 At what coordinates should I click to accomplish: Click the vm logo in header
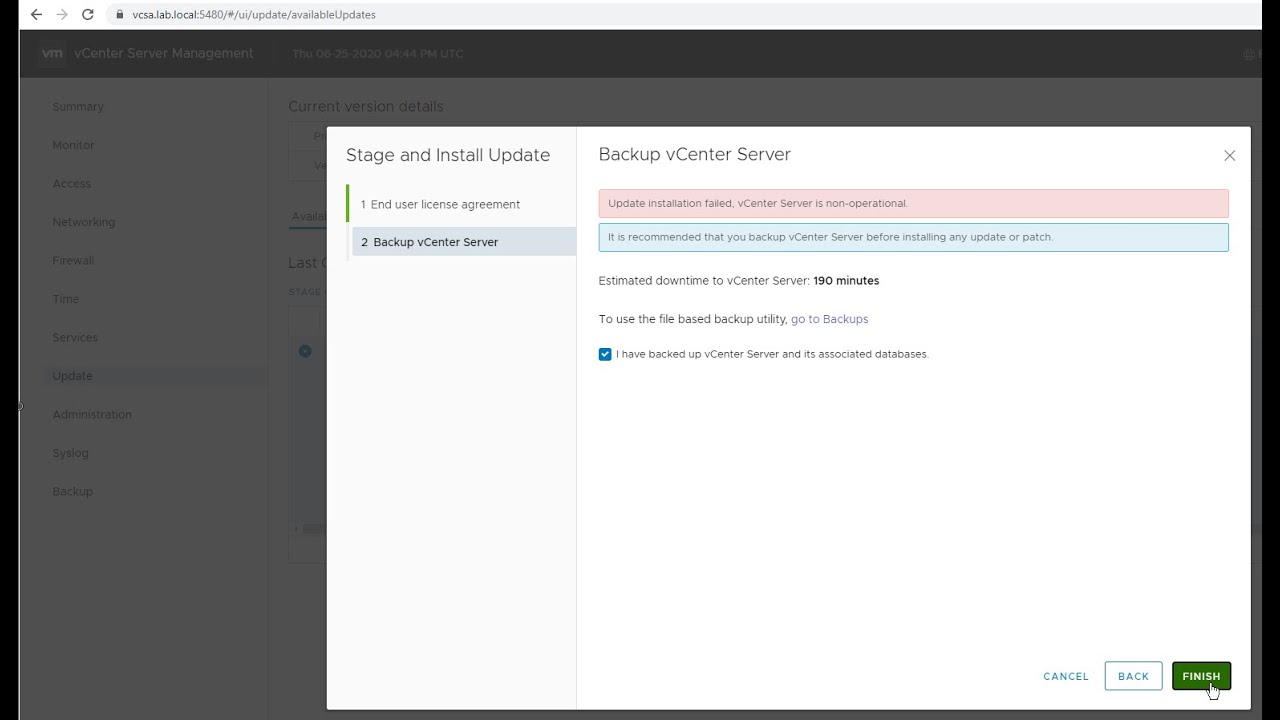pyautogui.click(x=53, y=54)
